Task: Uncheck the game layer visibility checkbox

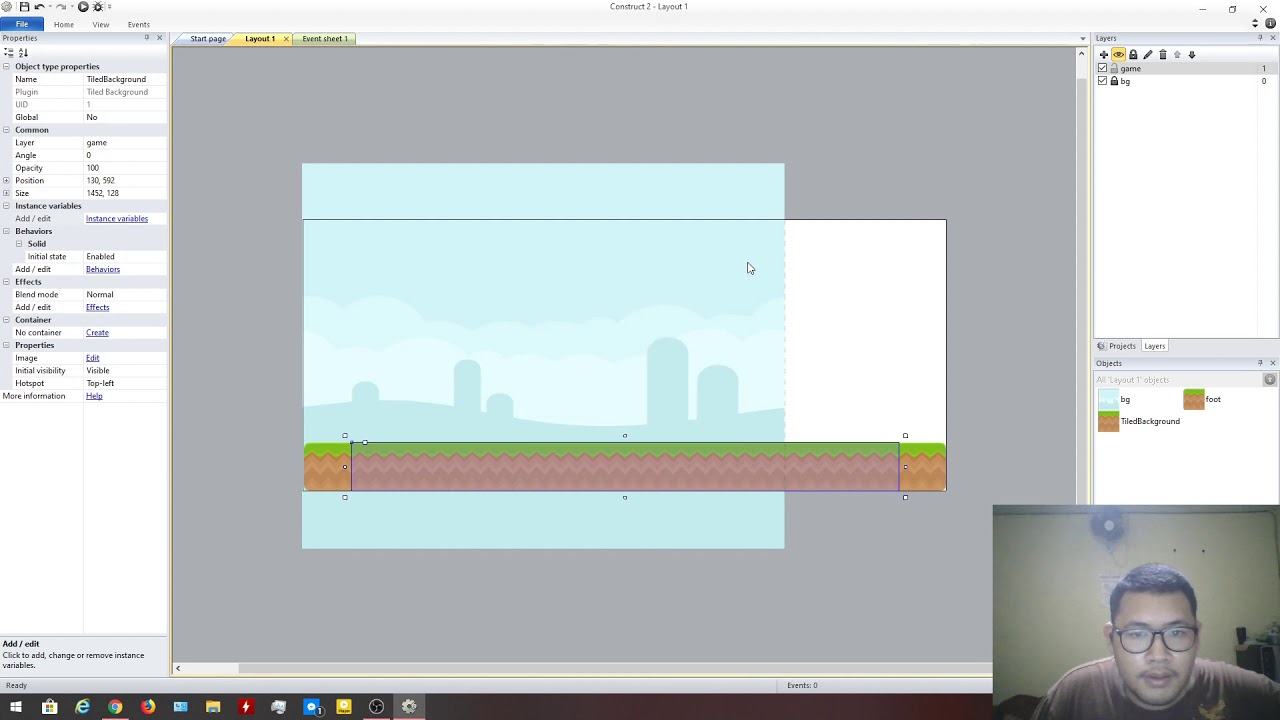Action: pyautogui.click(x=1103, y=68)
